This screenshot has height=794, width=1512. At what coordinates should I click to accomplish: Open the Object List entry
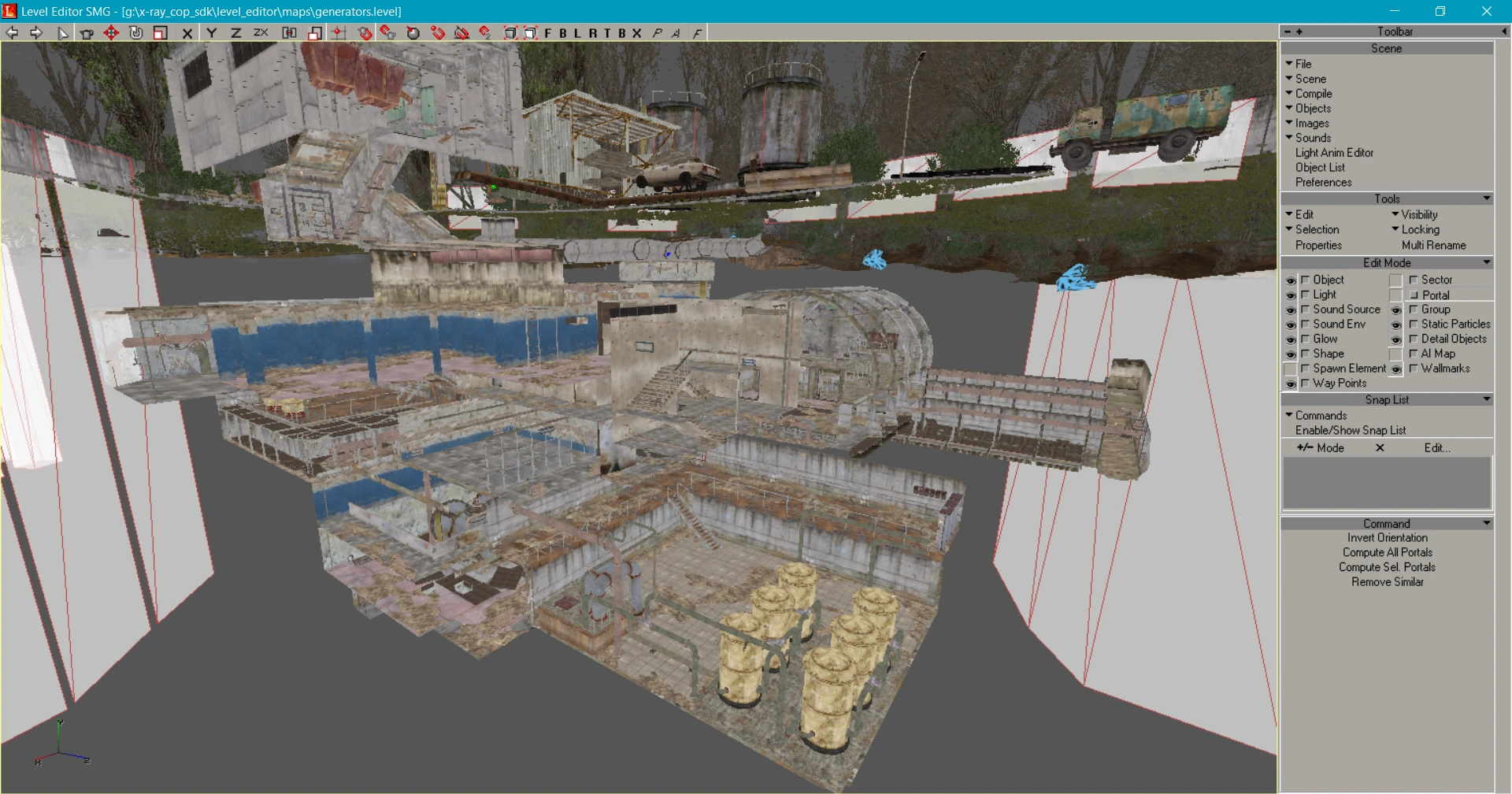1320,168
